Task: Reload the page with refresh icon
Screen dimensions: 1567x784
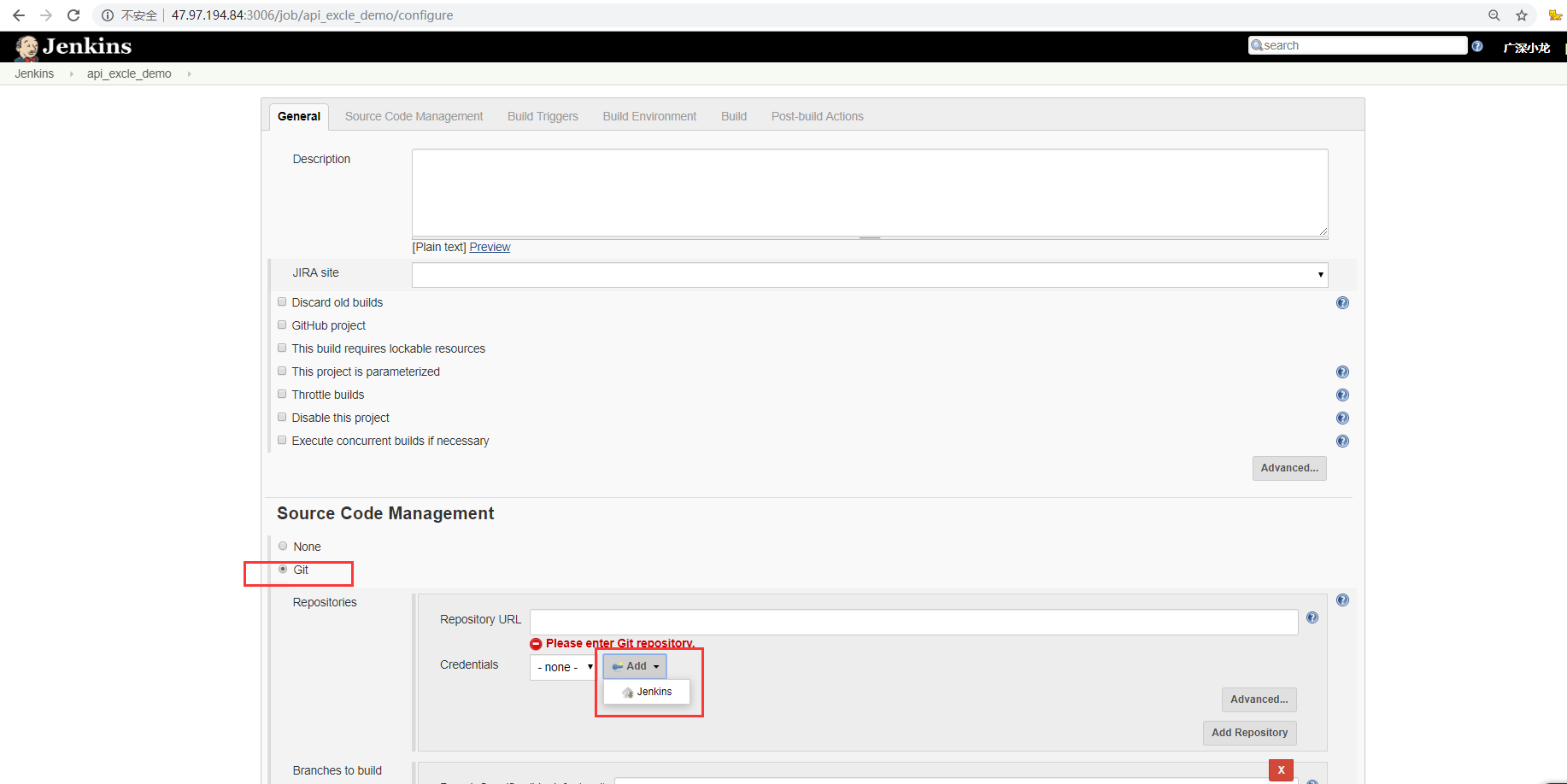Action: tap(73, 15)
